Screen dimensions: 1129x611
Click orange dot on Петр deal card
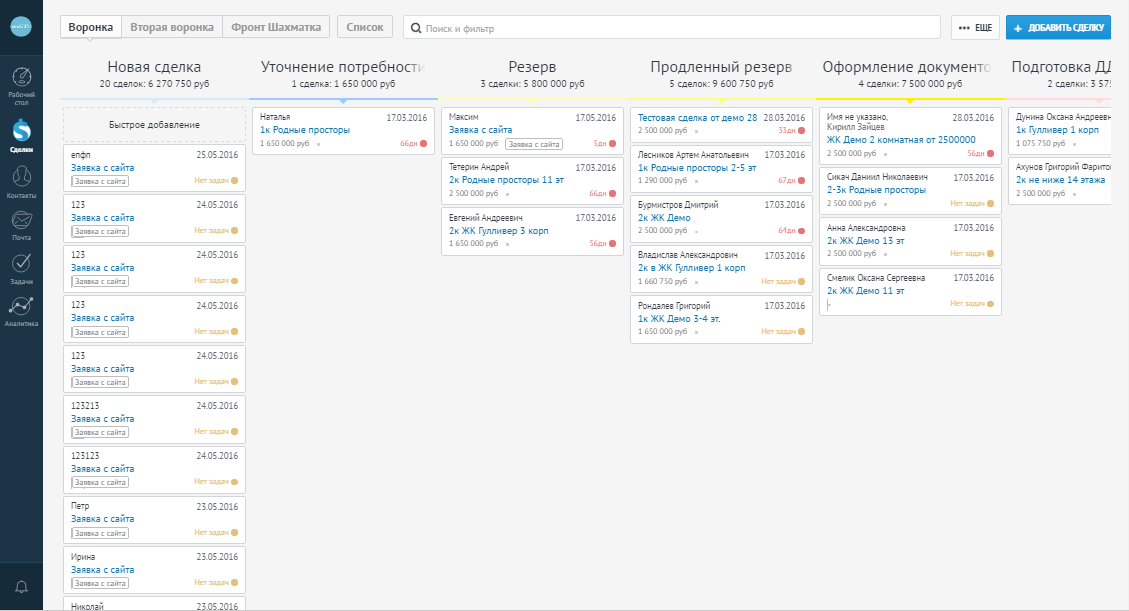(235, 533)
